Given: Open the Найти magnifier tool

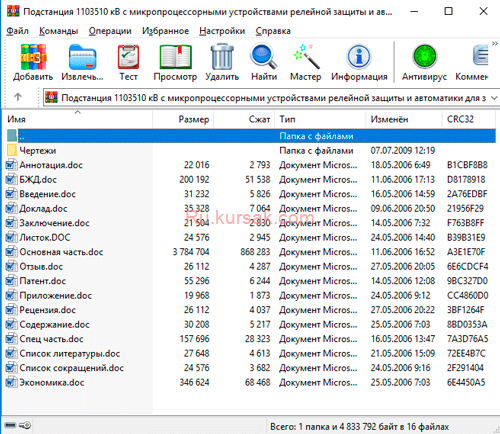Looking at the screenshot, I should pos(264,56).
